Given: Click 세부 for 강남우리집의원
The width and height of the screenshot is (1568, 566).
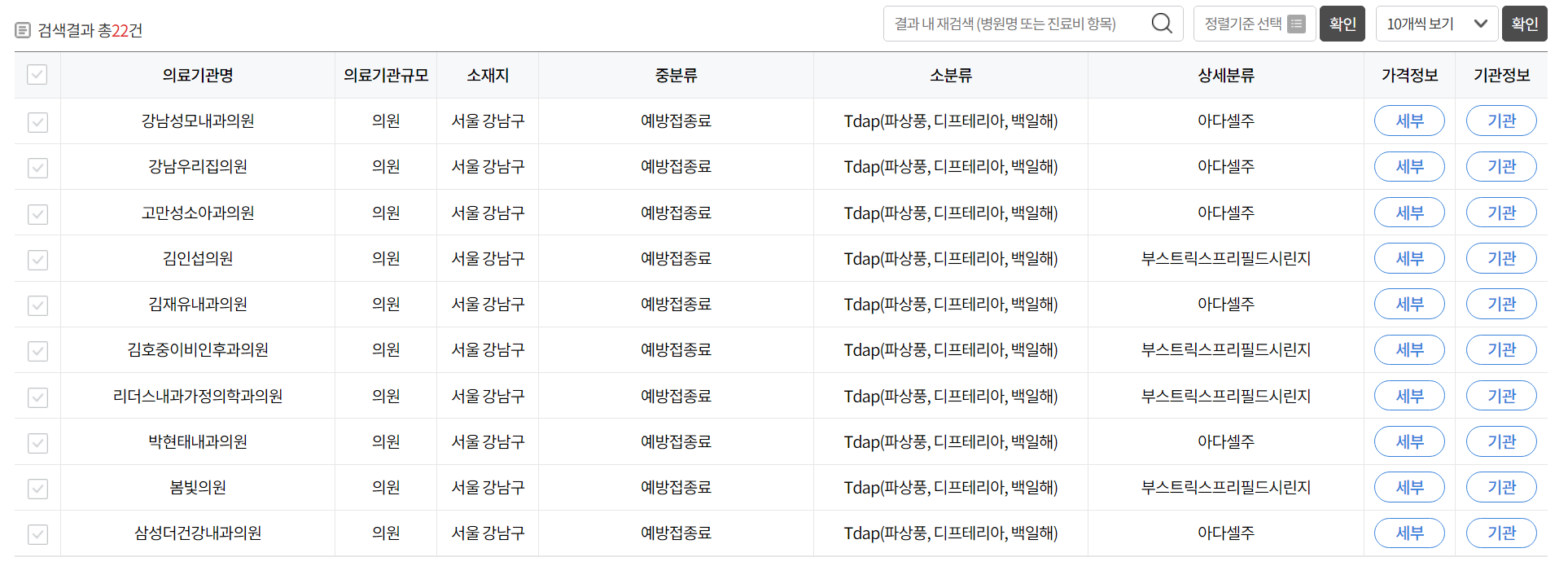Looking at the screenshot, I should tap(1409, 166).
